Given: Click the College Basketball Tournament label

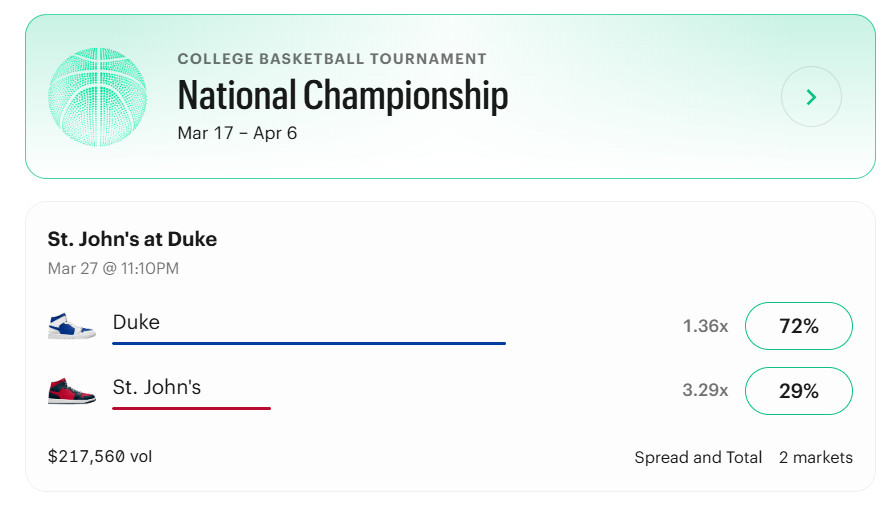Looking at the screenshot, I should [x=332, y=59].
